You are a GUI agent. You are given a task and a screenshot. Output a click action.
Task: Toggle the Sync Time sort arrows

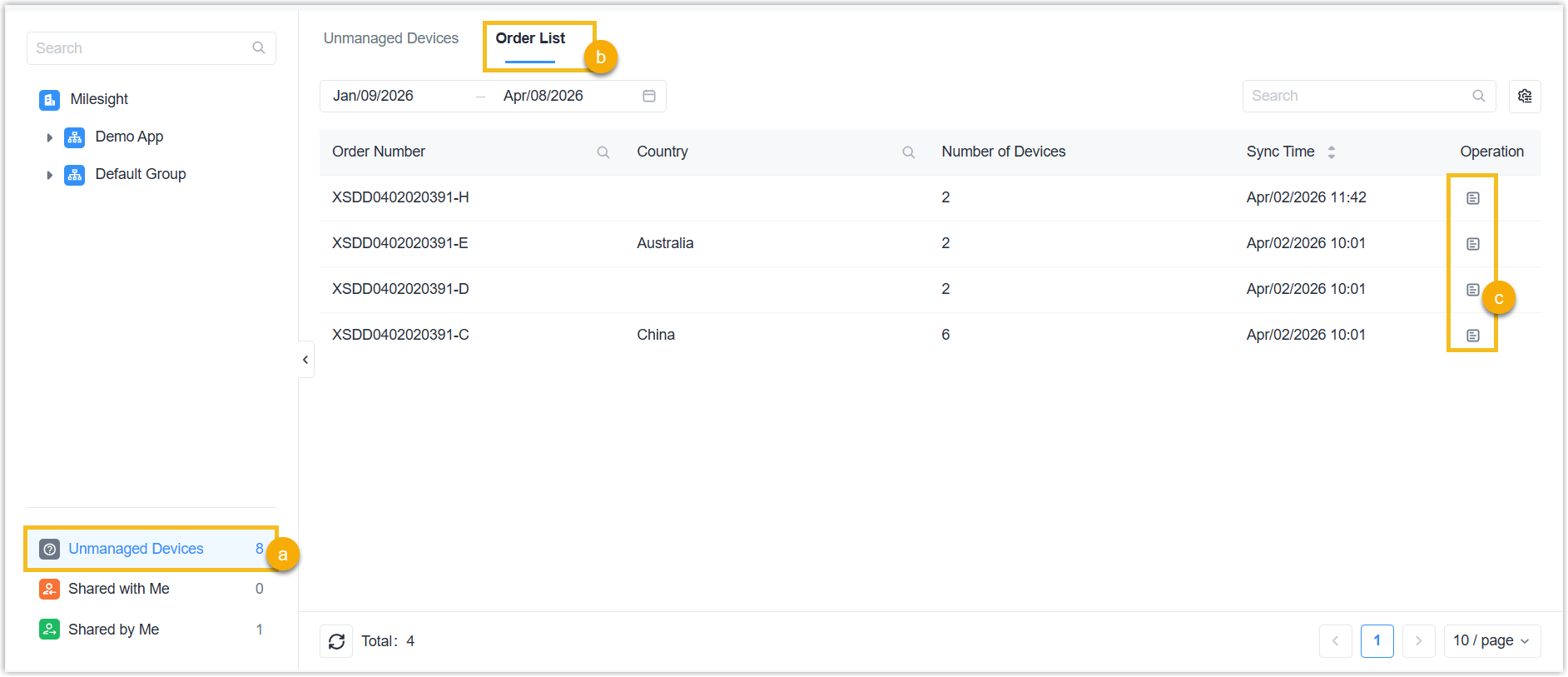pos(1331,152)
